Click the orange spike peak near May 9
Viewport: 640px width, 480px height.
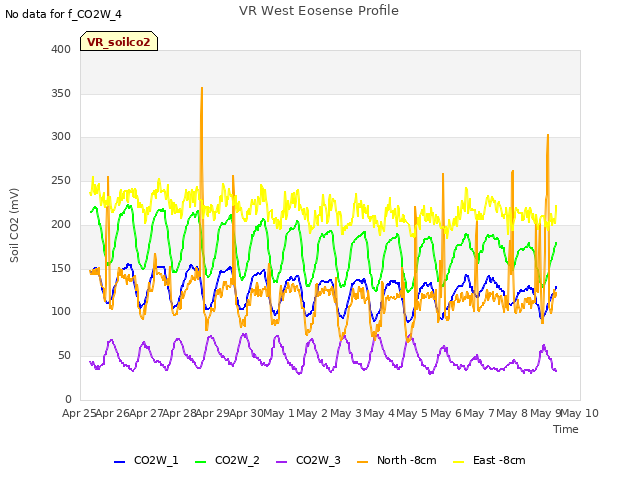pyautogui.click(x=548, y=135)
